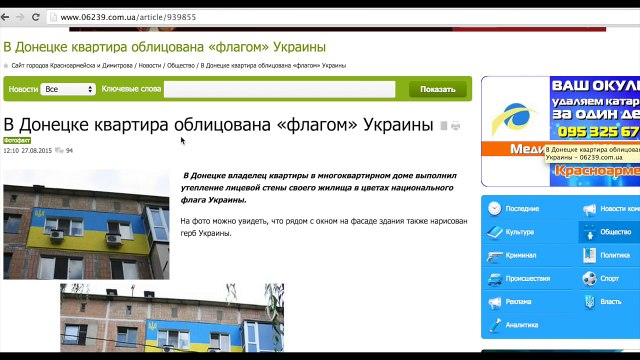Click the print icon next to headline
Image resolution: width=640 pixels, height=360 pixels.
tap(456, 126)
